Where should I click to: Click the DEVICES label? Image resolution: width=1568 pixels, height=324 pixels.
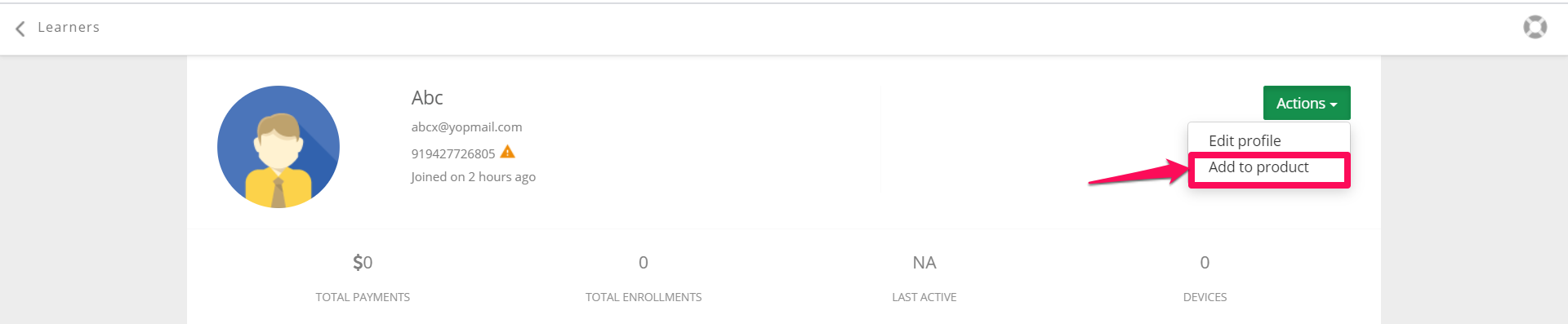1205,297
